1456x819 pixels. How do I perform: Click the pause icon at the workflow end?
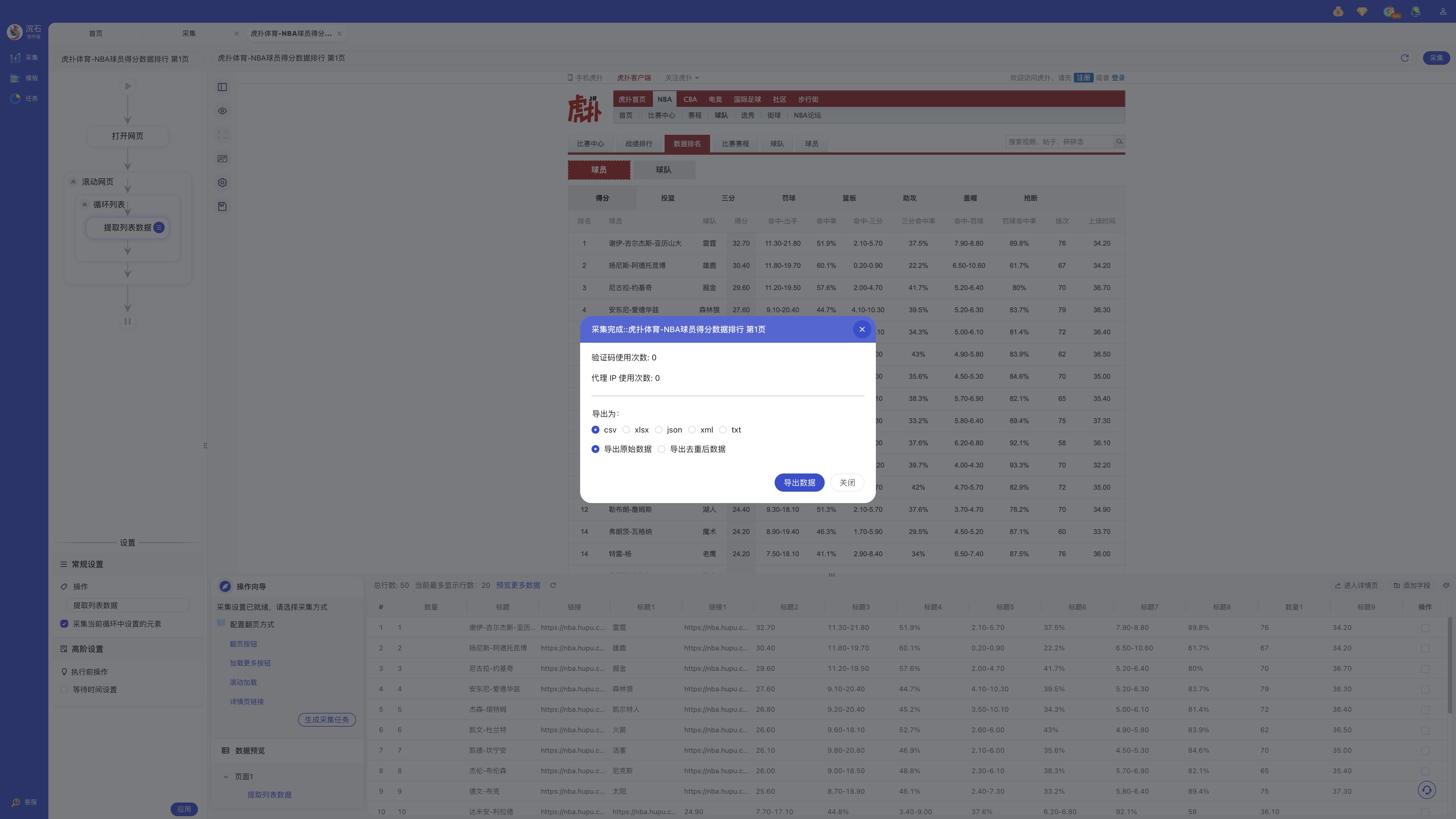[x=127, y=322]
